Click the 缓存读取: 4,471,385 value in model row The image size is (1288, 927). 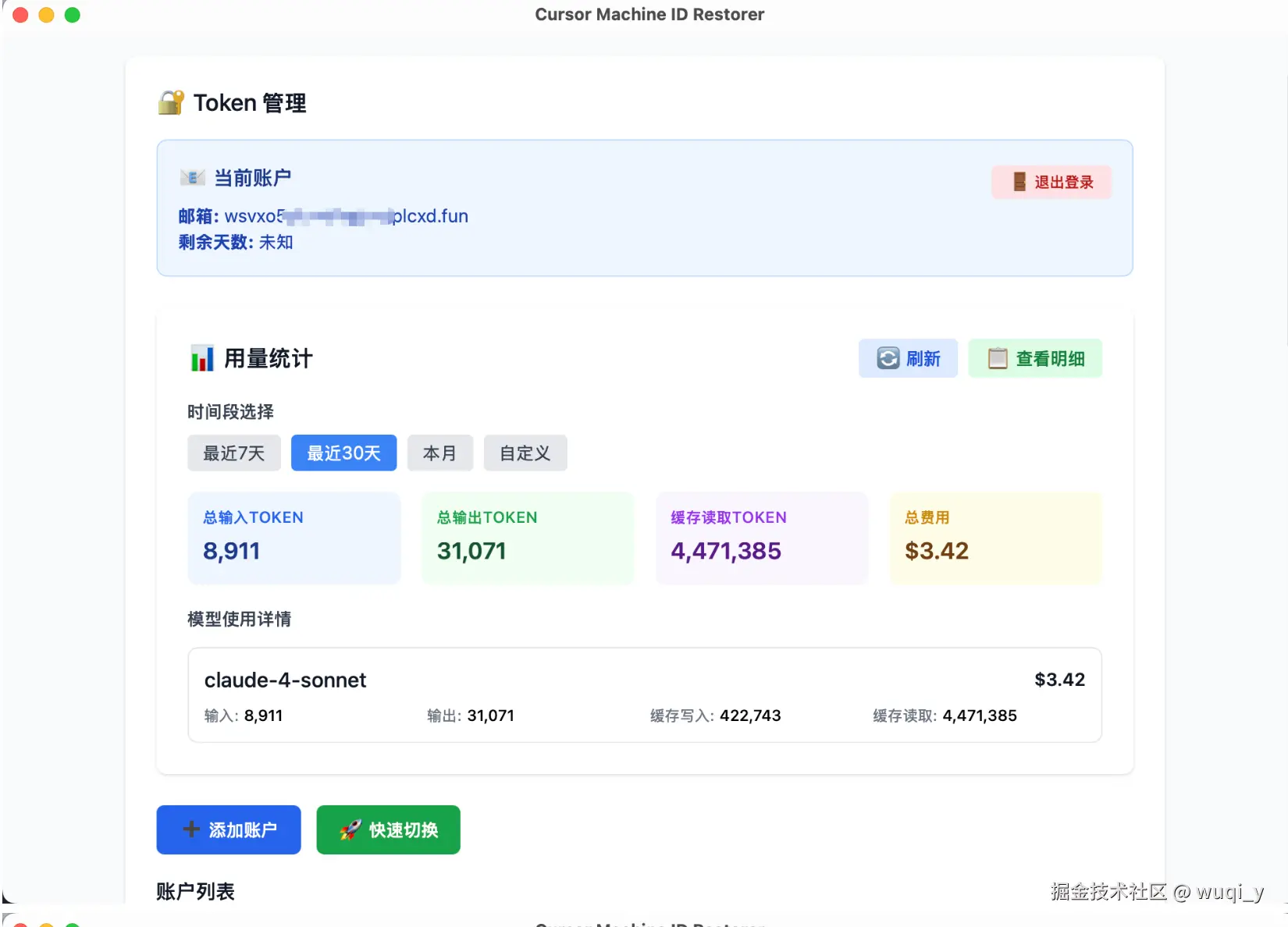pos(945,716)
